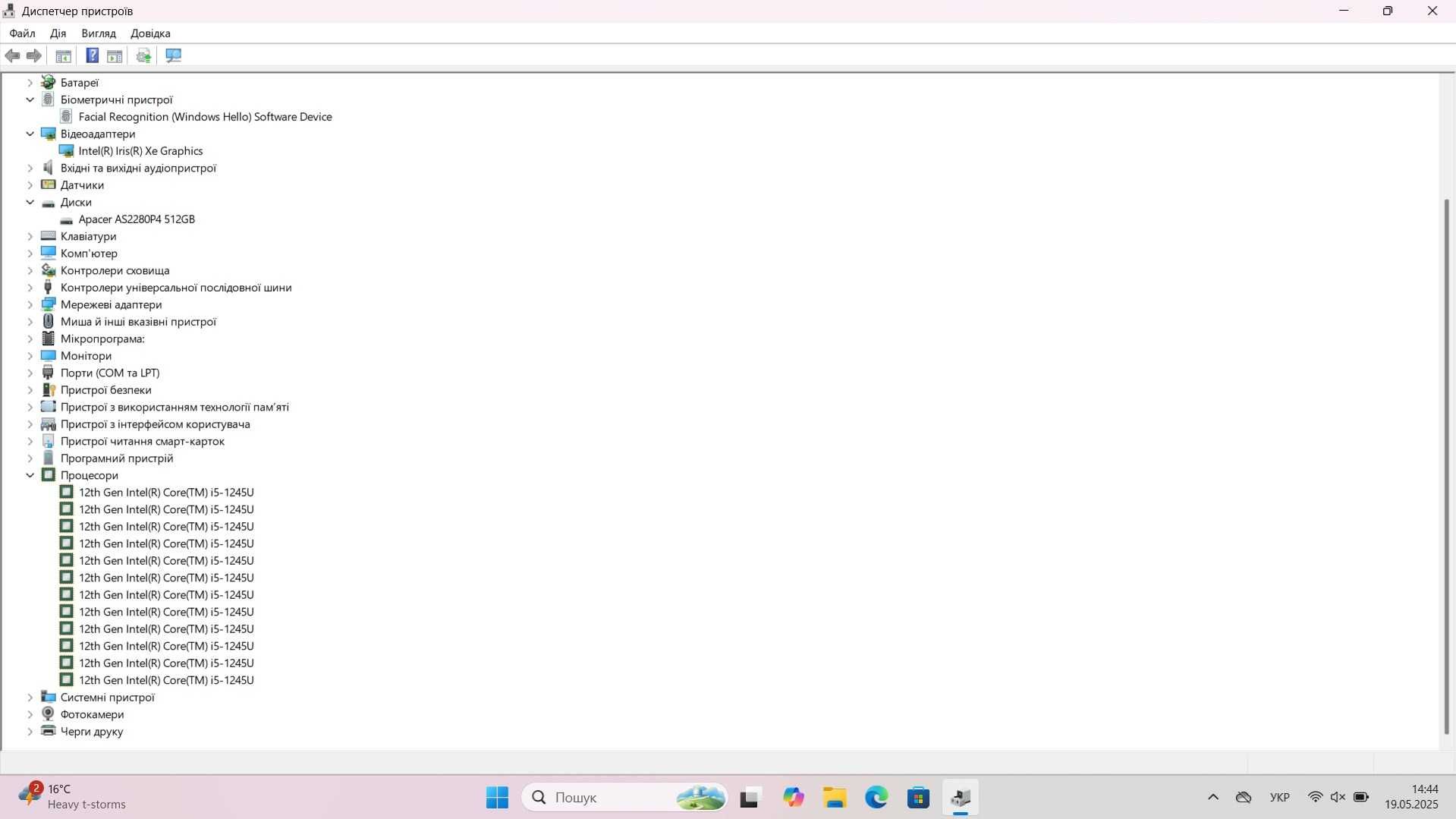Select Миша й інші вказівні пристрої
Viewport: 1456px width, 819px height.
[138, 322]
